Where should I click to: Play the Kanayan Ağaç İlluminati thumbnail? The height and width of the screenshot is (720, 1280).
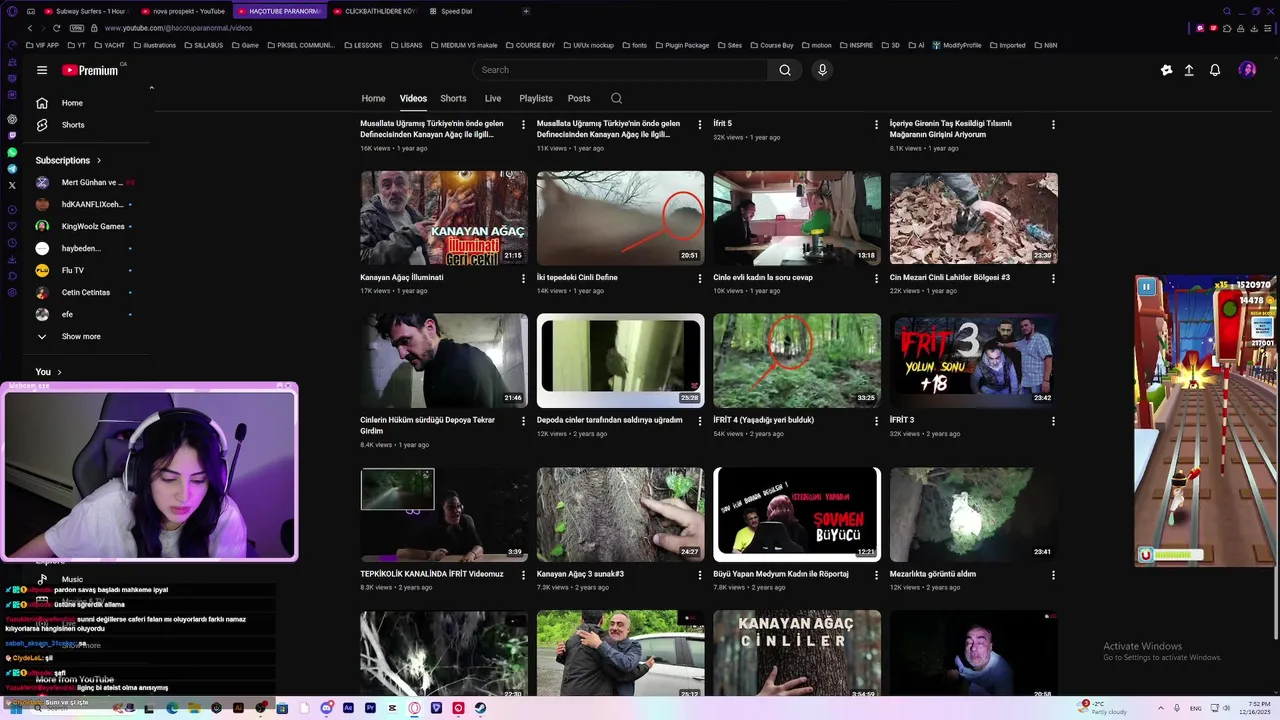click(444, 217)
